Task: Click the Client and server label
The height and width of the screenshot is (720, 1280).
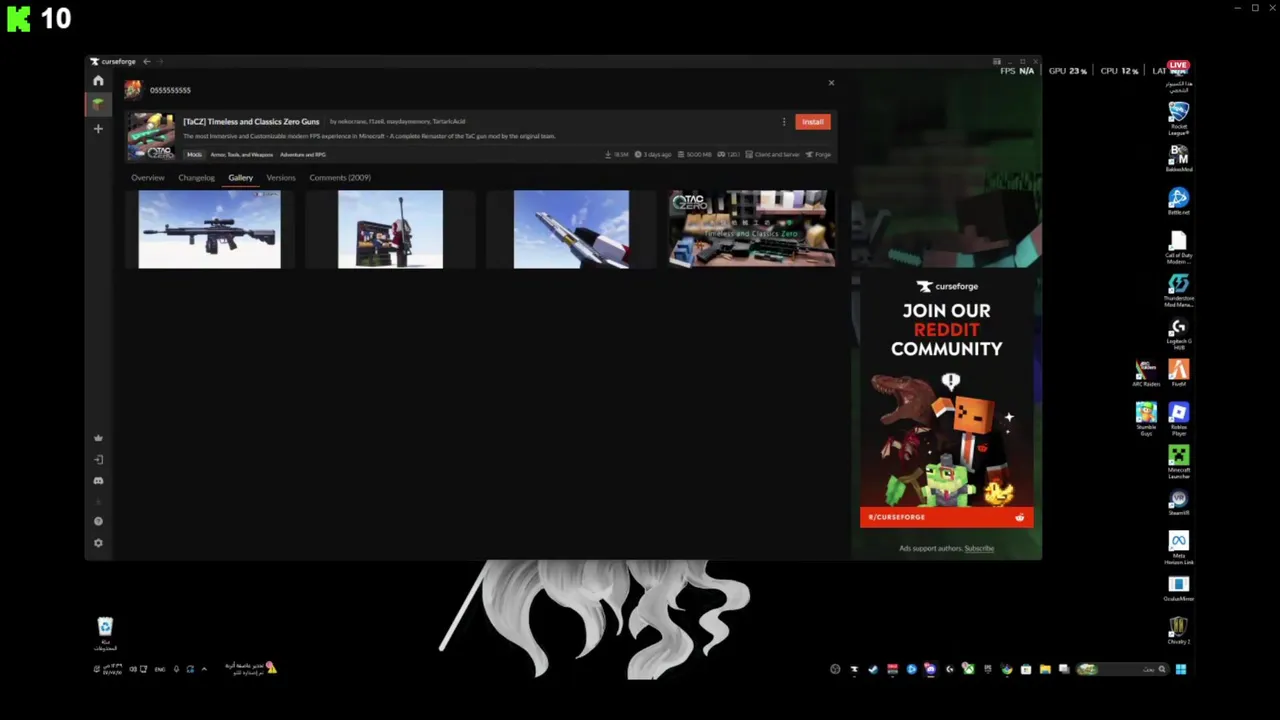Action: tap(773, 155)
